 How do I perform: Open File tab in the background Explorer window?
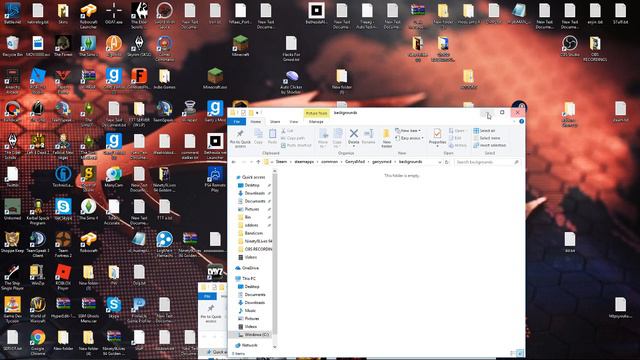tap(207, 296)
